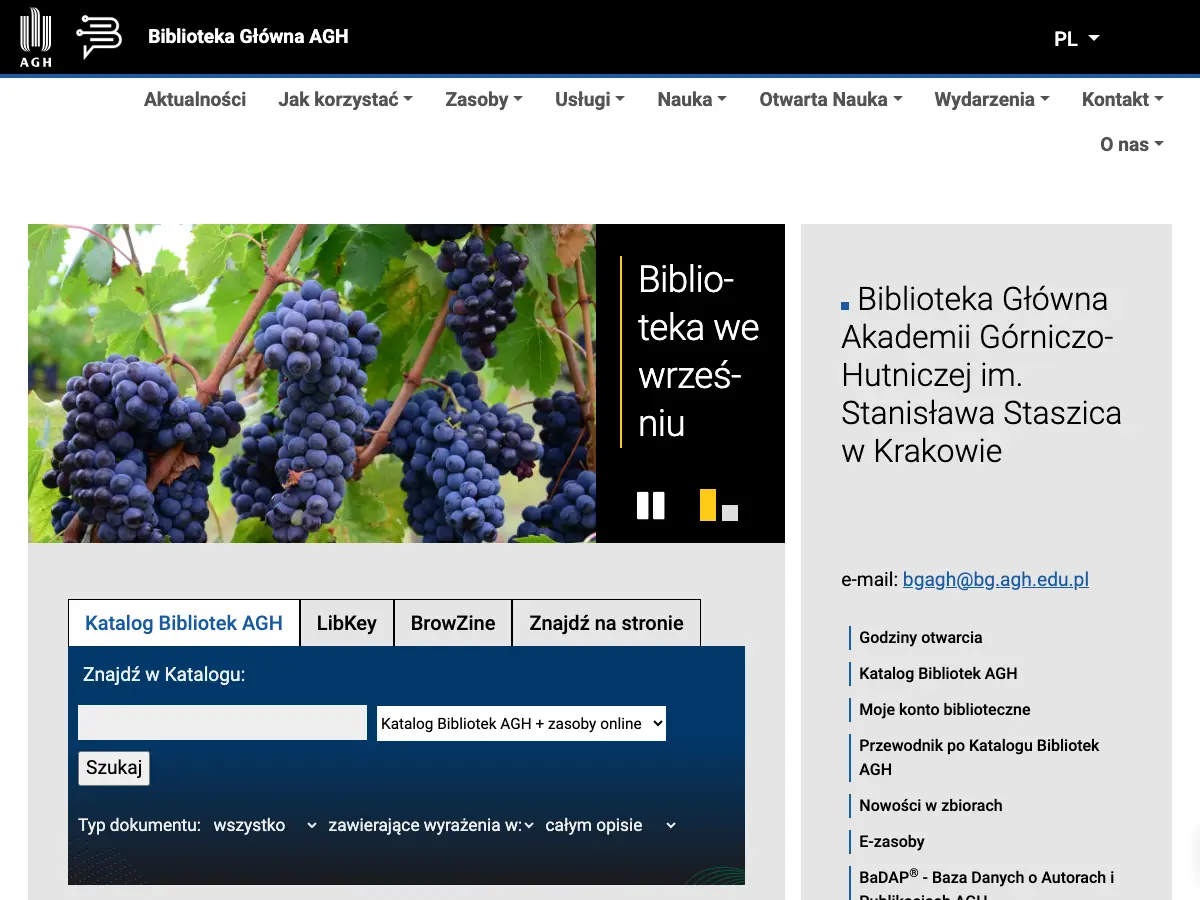Image resolution: width=1200 pixels, height=900 pixels.
Task: Pause the slideshow carousel
Action: click(x=651, y=505)
